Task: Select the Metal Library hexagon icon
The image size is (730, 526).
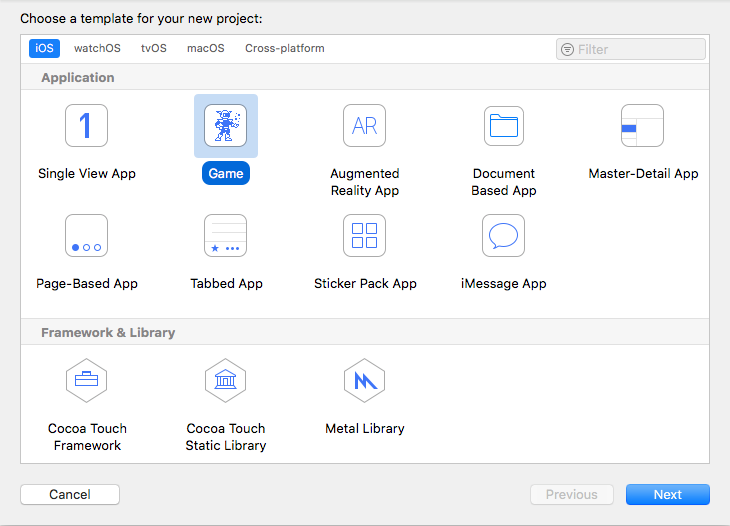Action: pyautogui.click(x=365, y=380)
